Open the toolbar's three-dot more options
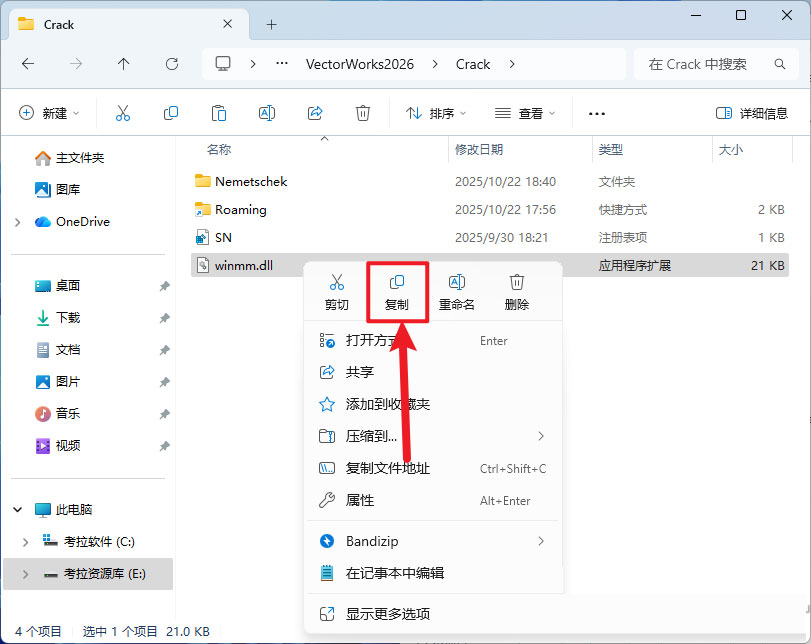 (x=597, y=113)
